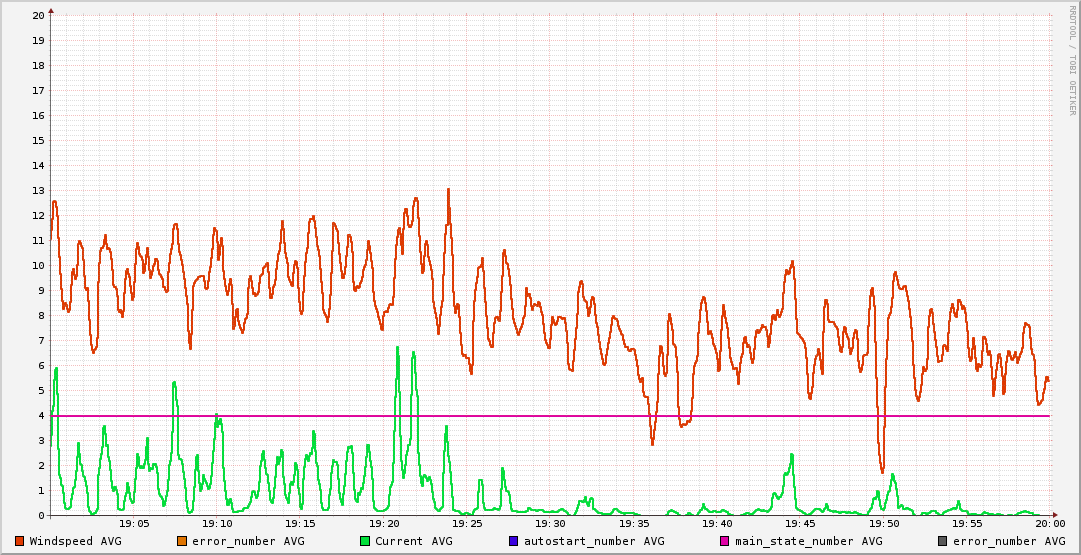Select the 19:50 time axis label
The width and height of the screenshot is (1081, 555).
pyautogui.click(x=883, y=523)
